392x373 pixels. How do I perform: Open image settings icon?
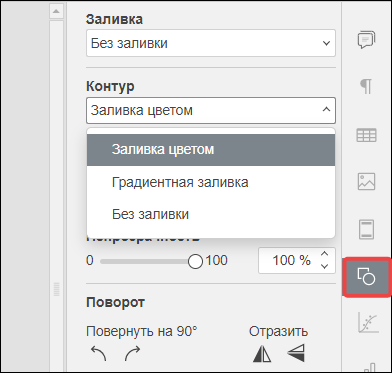click(366, 182)
